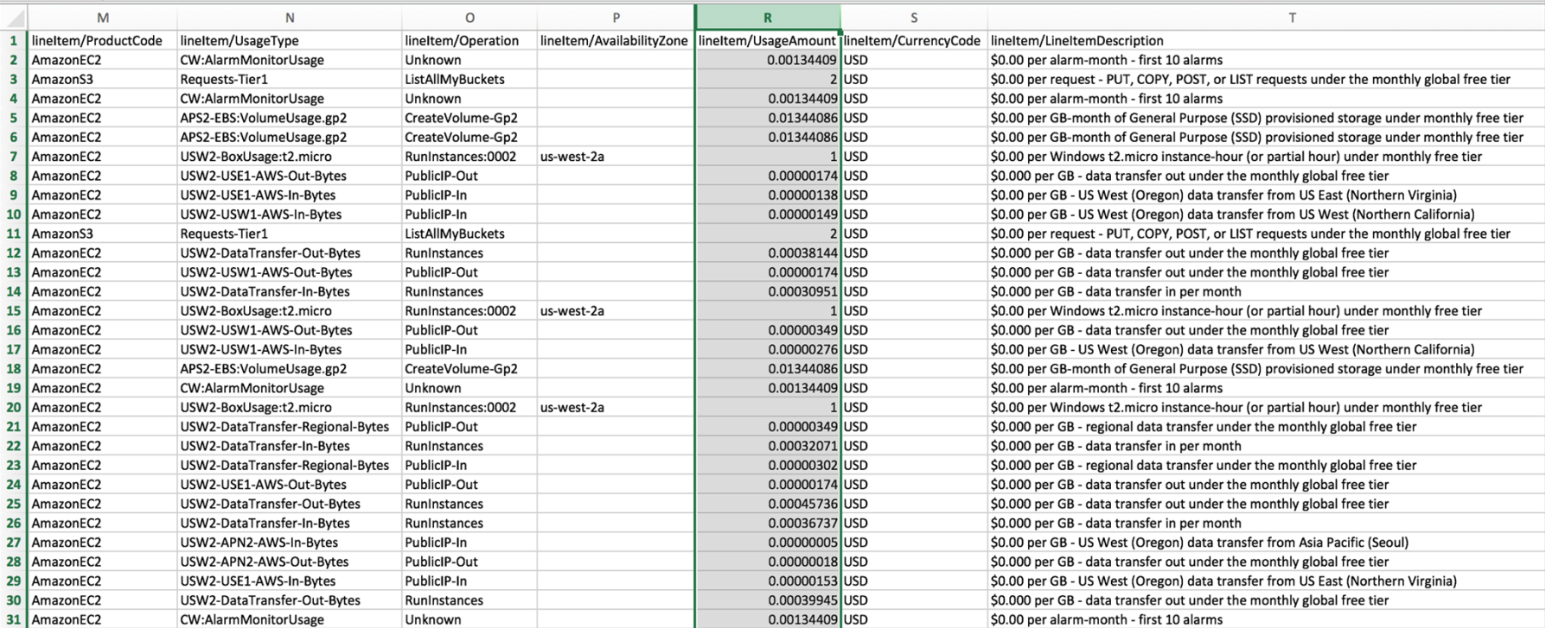
Task: Select USD cell in row 2
Action: pyautogui.click(x=914, y=60)
